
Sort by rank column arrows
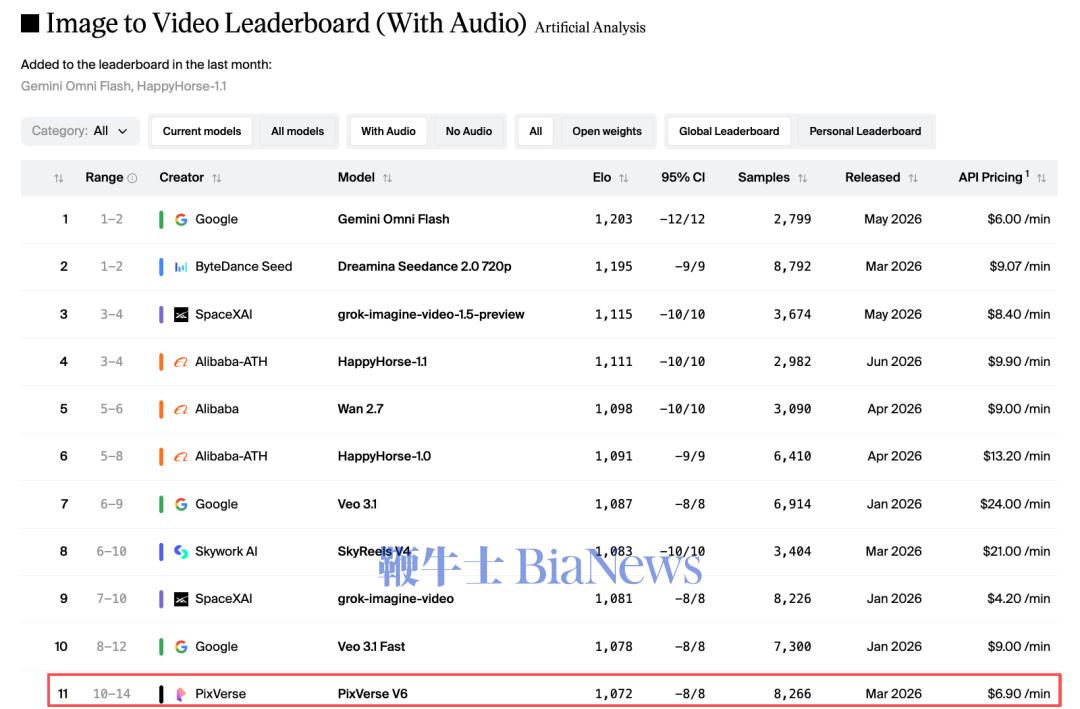coord(59,178)
